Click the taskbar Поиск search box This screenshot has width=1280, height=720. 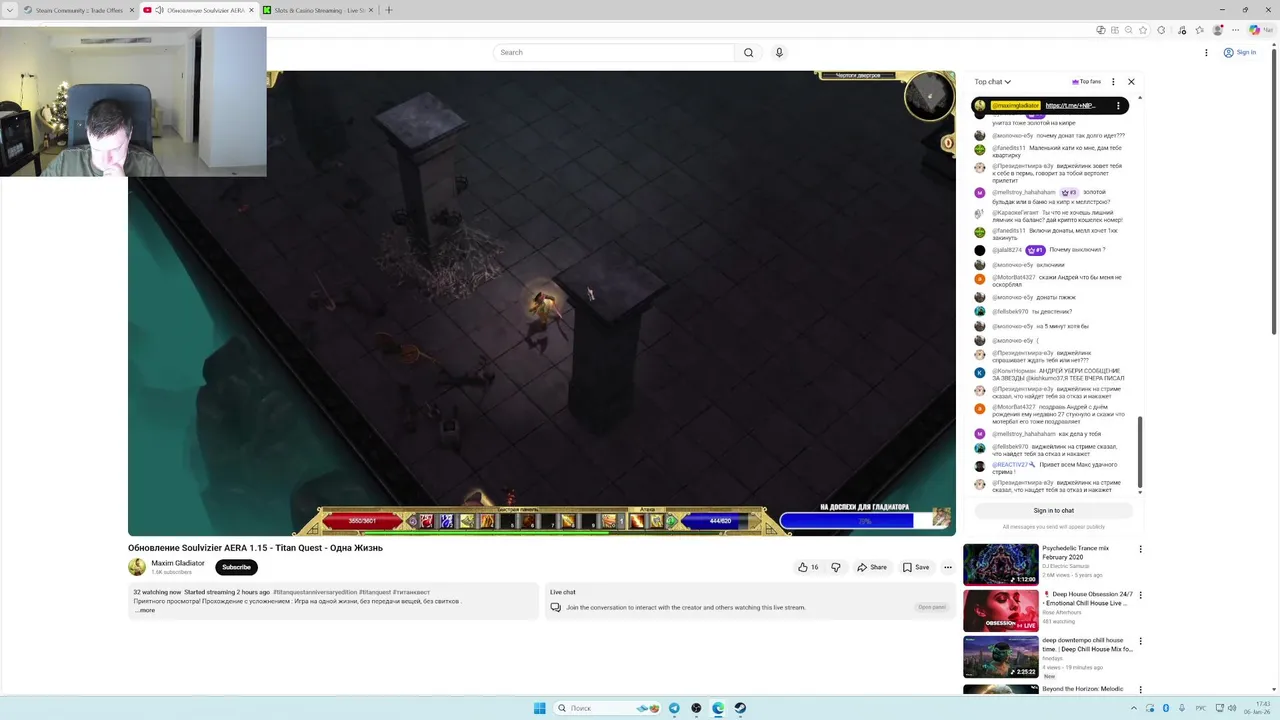tap(606, 708)
